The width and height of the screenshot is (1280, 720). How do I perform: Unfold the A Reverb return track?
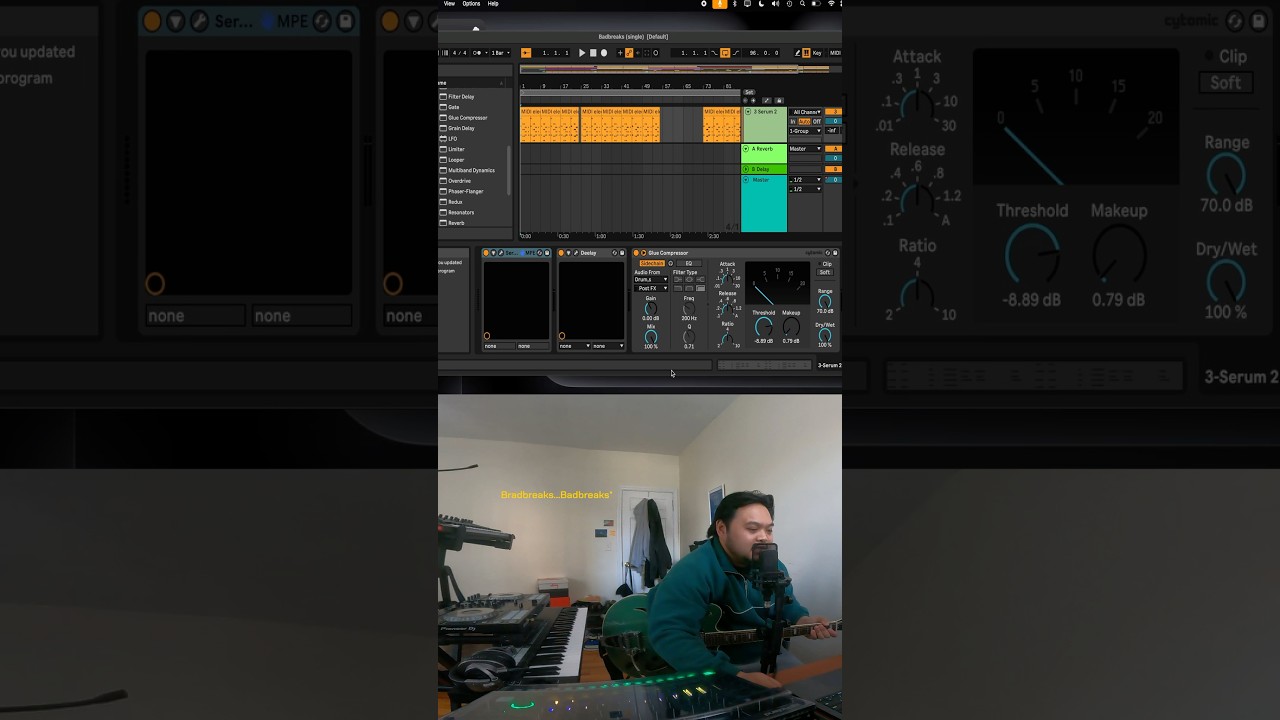point(746,149)
